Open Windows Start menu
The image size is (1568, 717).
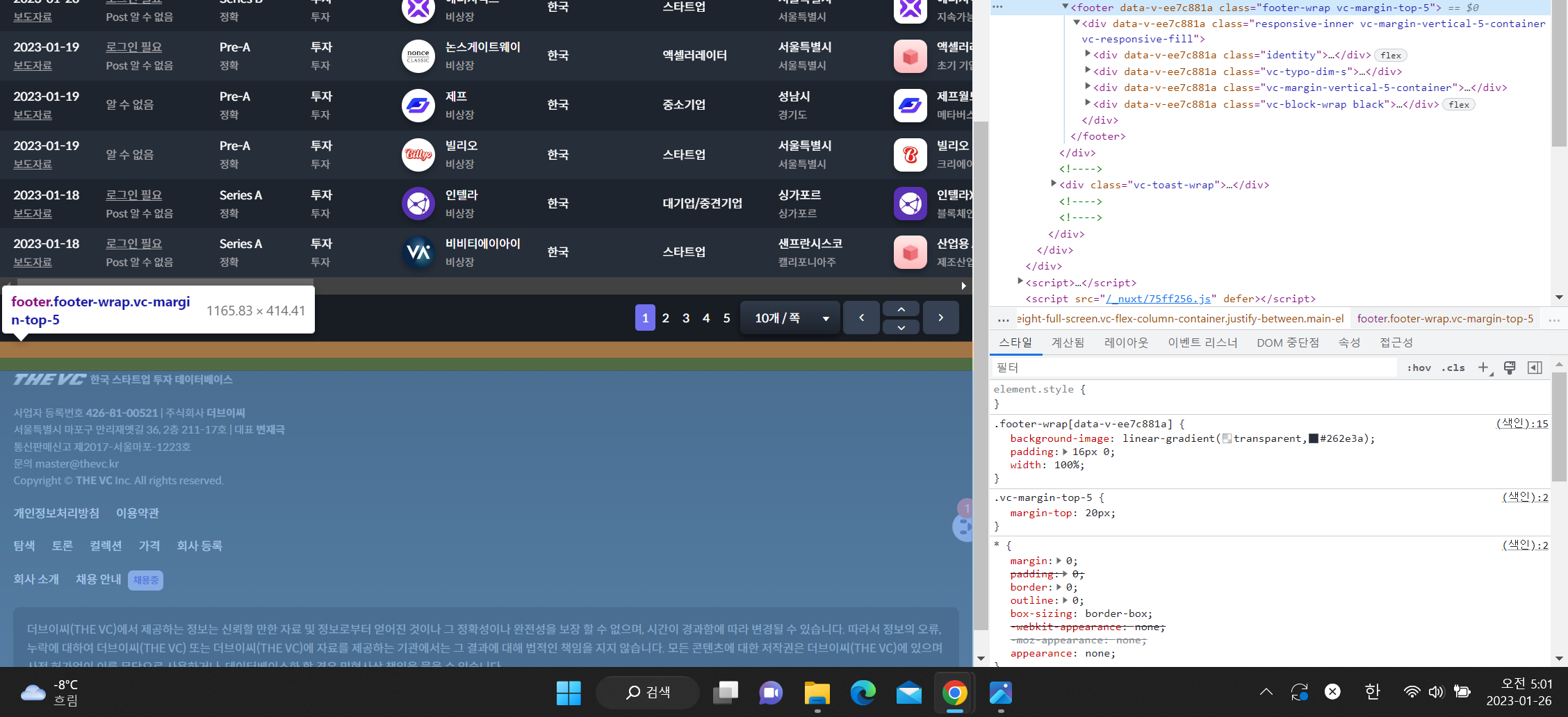(568, 693)
